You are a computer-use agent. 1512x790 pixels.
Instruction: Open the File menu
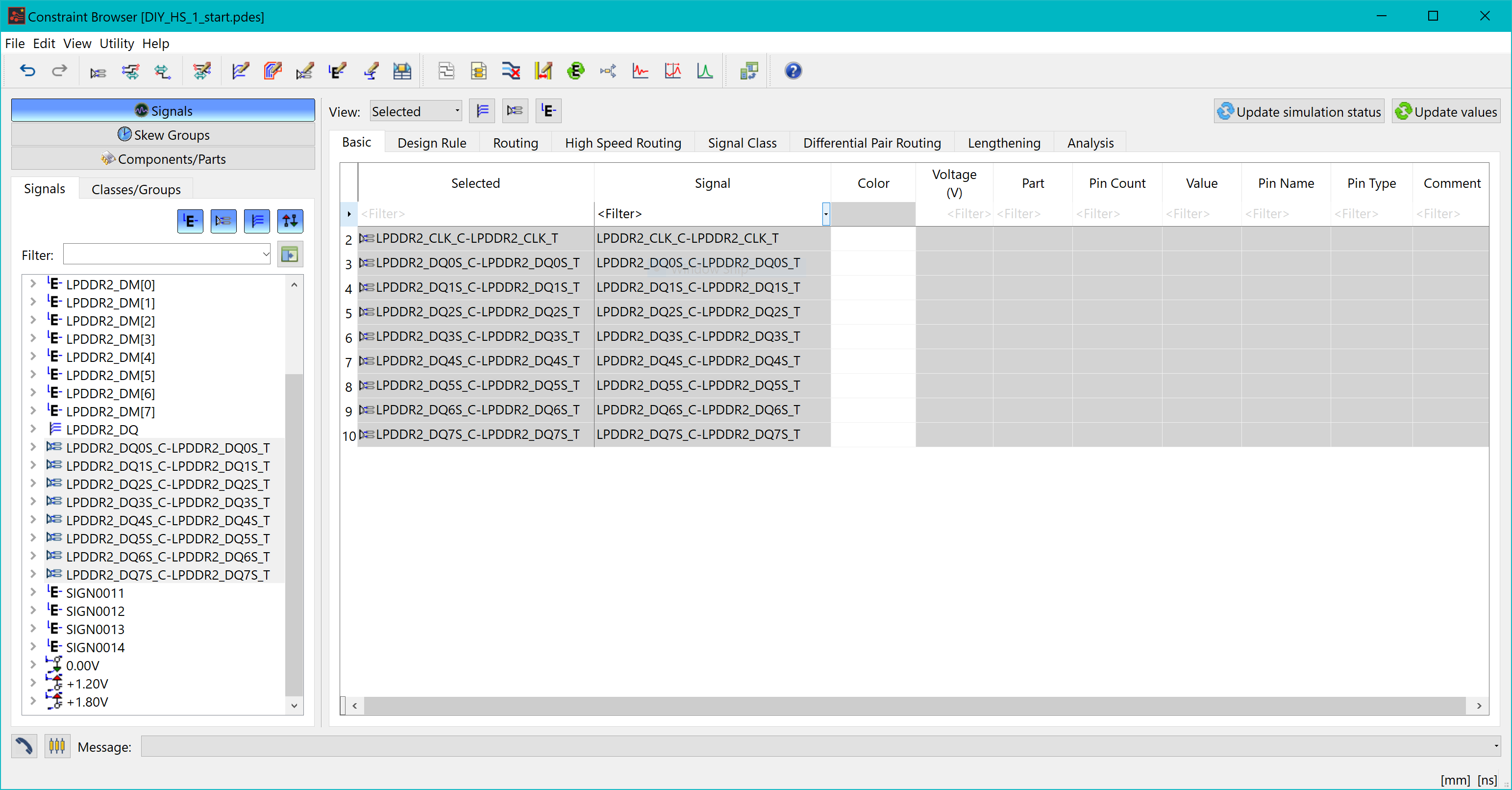(15, 44)
